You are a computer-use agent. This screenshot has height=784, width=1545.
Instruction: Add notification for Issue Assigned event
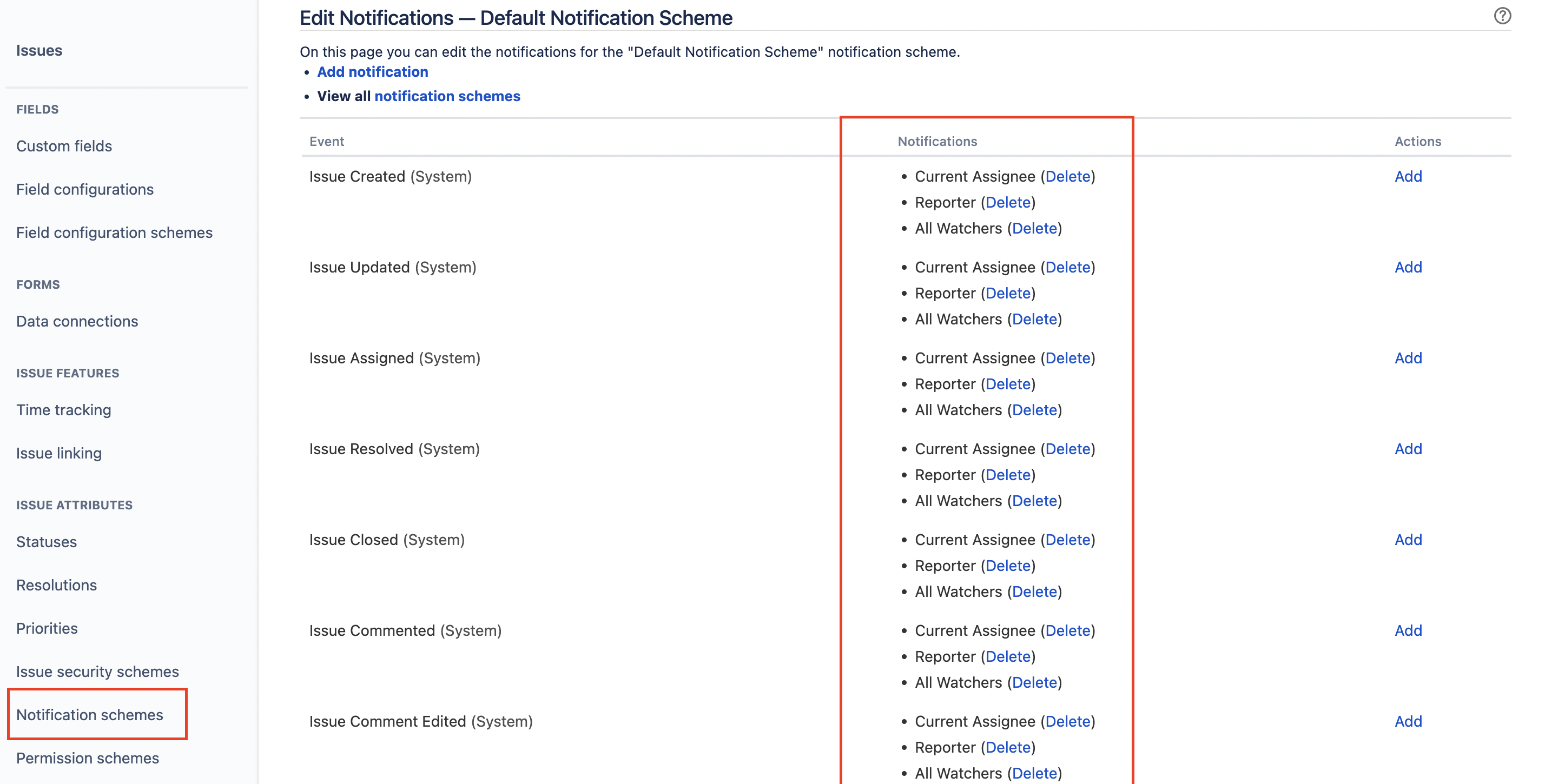click(x=1408, y=358)
